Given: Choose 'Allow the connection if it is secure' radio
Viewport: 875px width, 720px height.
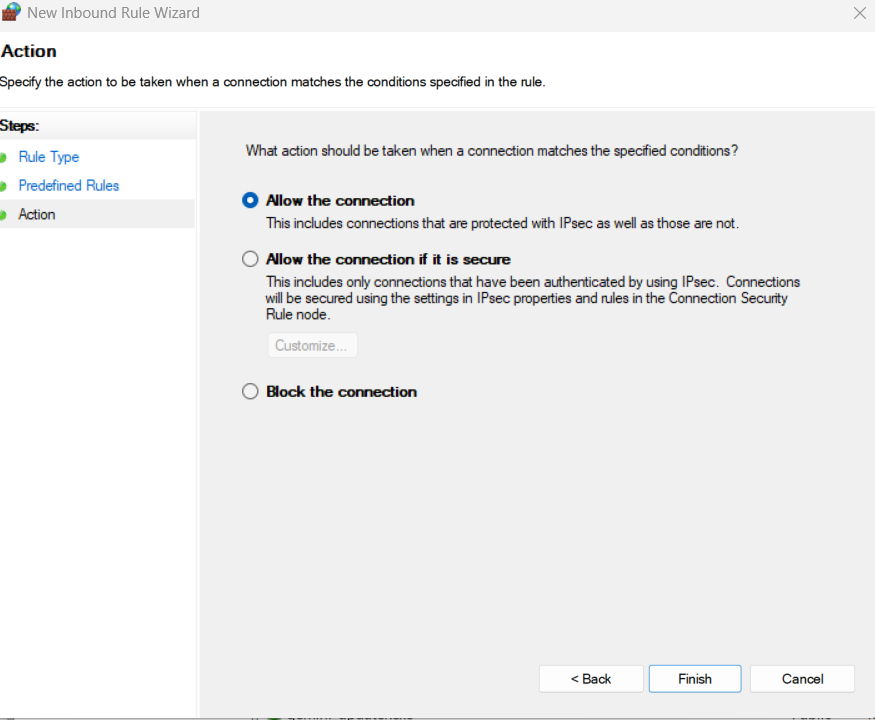Looking at the screenshot, I should click(x=250, y=259).
